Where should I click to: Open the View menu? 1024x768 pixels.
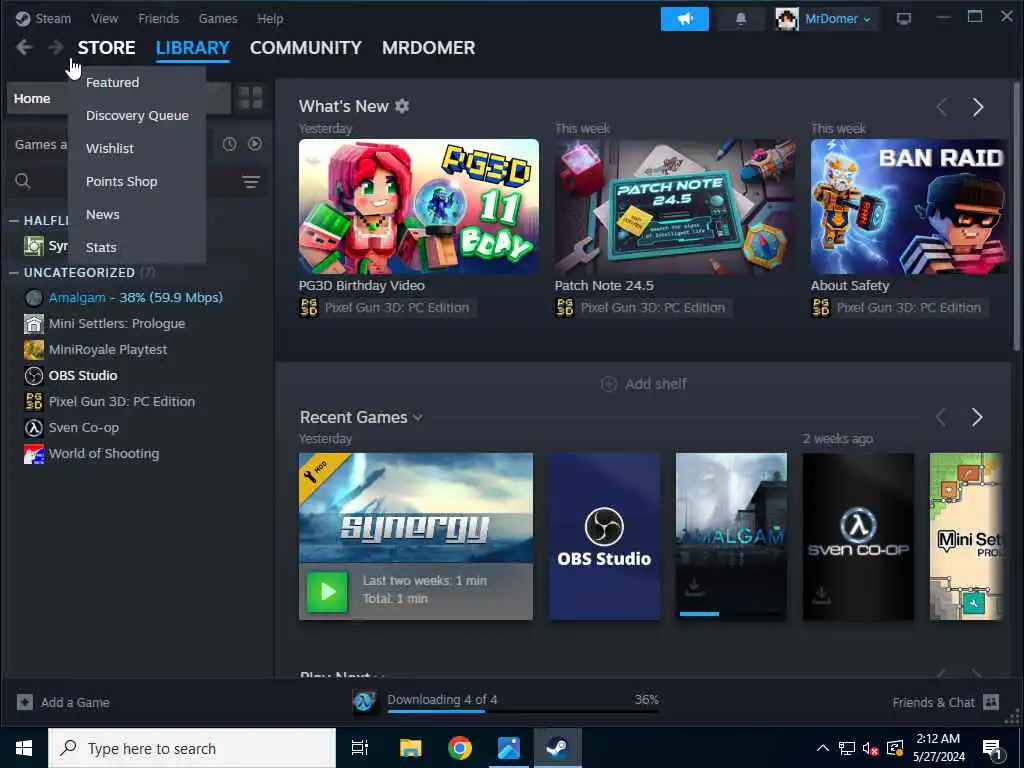[x=104, y=18]
